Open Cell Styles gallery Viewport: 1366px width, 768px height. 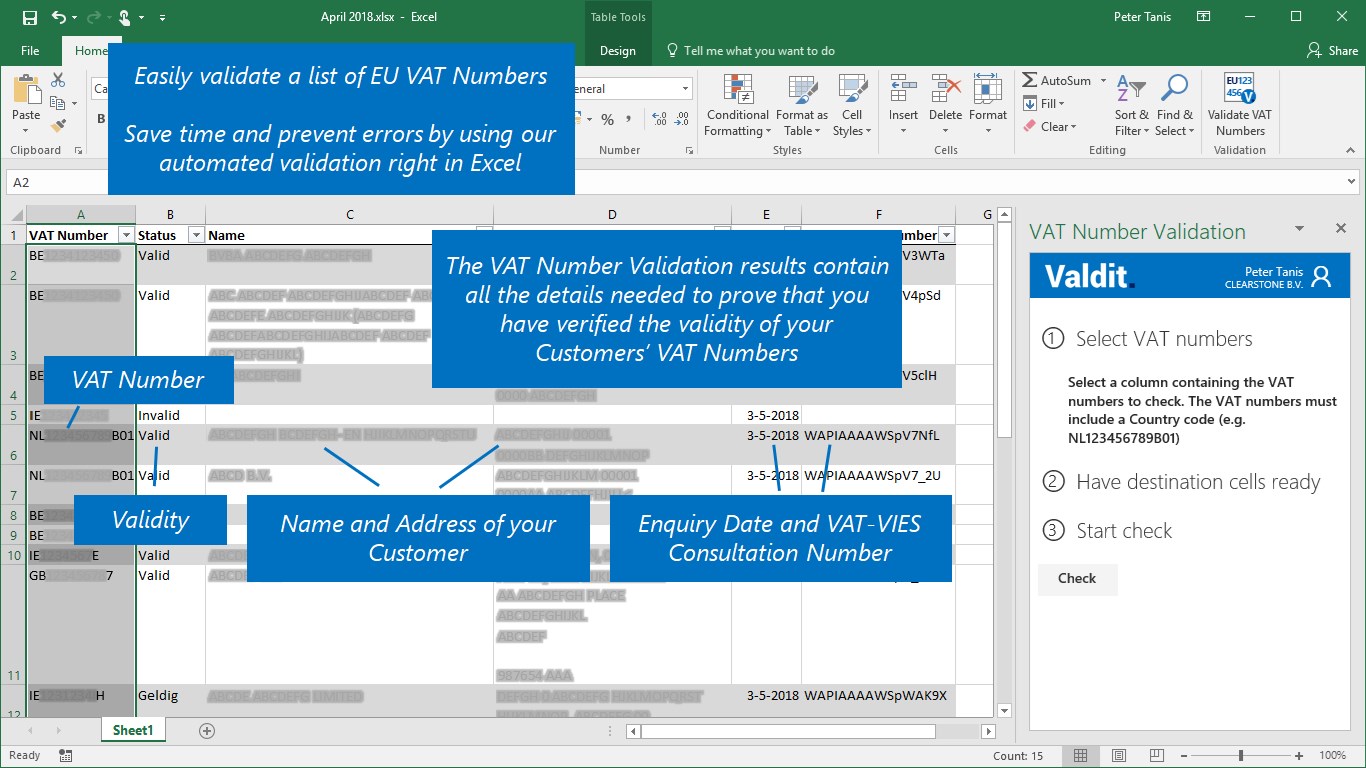852,106
